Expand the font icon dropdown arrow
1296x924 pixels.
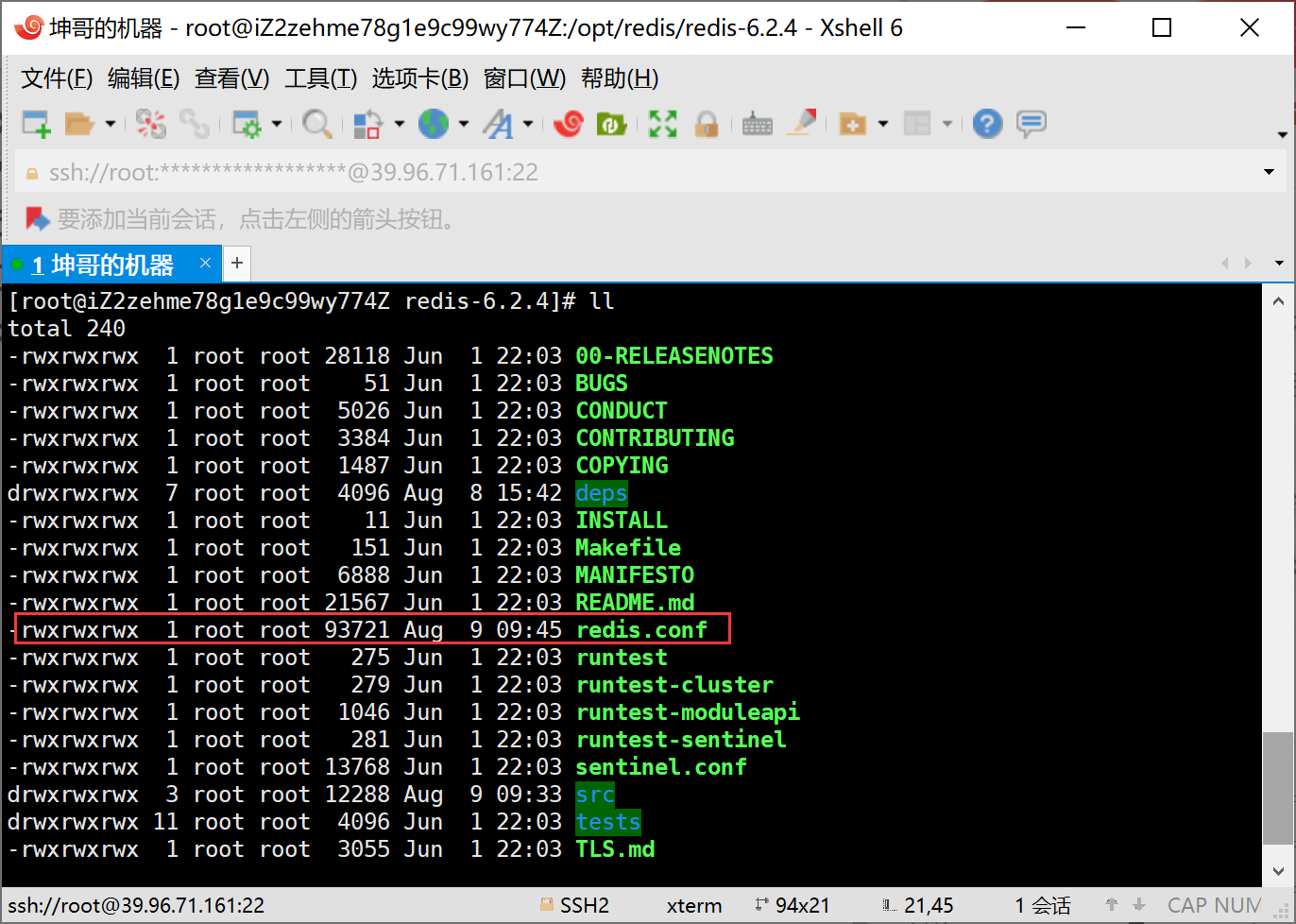[x=527, y=124]
